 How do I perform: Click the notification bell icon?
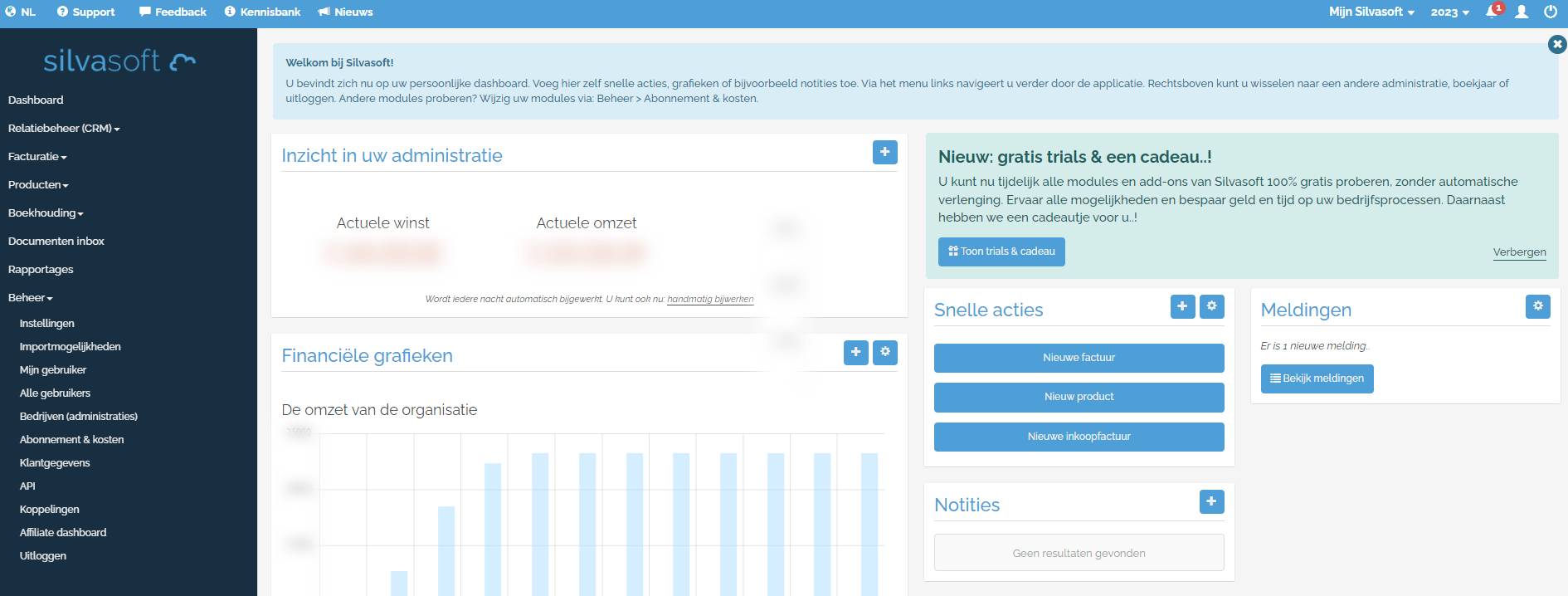[x=1492, y=12]
